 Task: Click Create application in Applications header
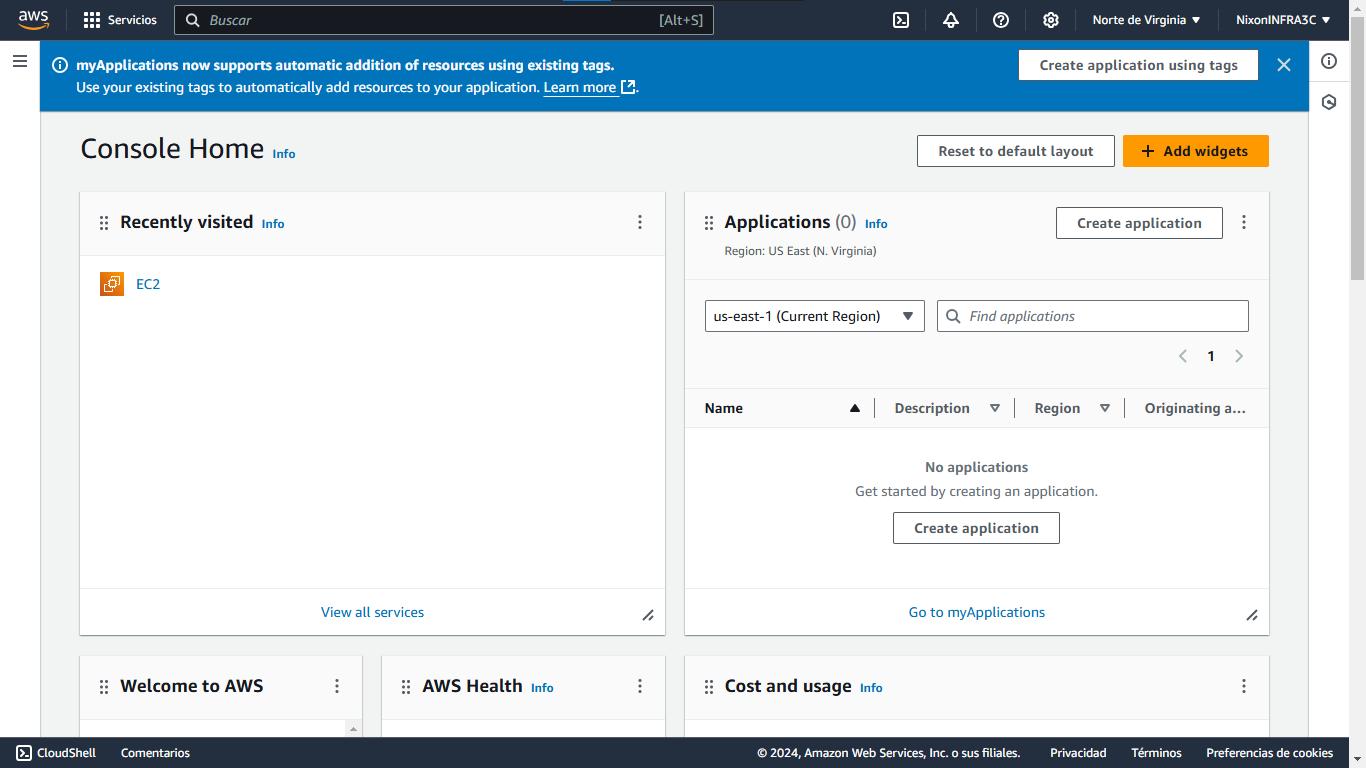[x=1139, y=223]
